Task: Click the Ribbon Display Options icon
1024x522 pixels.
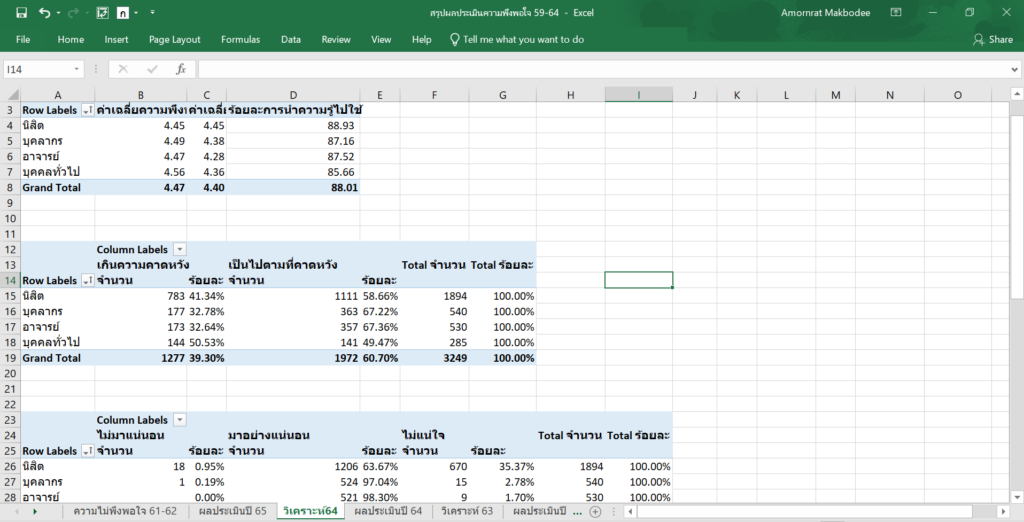Action: (897, 13)
